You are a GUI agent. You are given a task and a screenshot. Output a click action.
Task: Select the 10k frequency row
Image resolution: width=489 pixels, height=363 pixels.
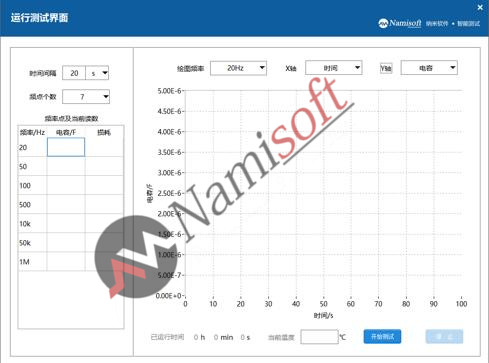(71, 223)
